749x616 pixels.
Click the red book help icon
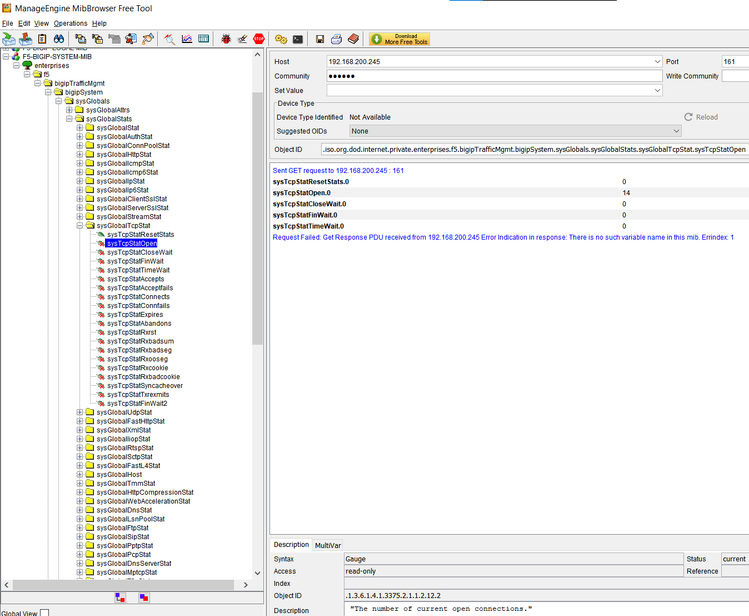tap(352, 39)
